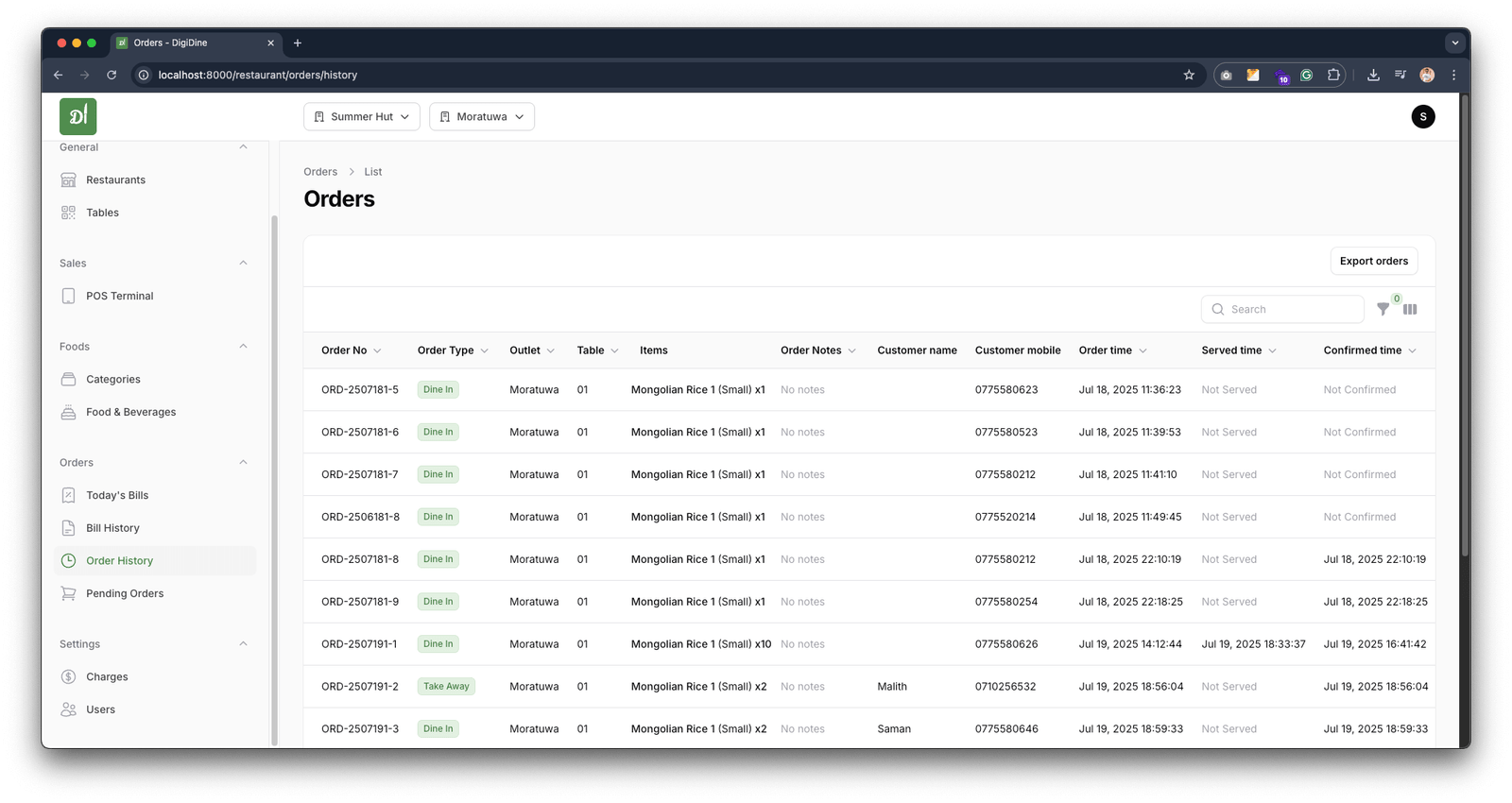Open Chrome three-dot menu
The height and width of the screenshot is (803, 1512).
click(x=1454, y=75)
